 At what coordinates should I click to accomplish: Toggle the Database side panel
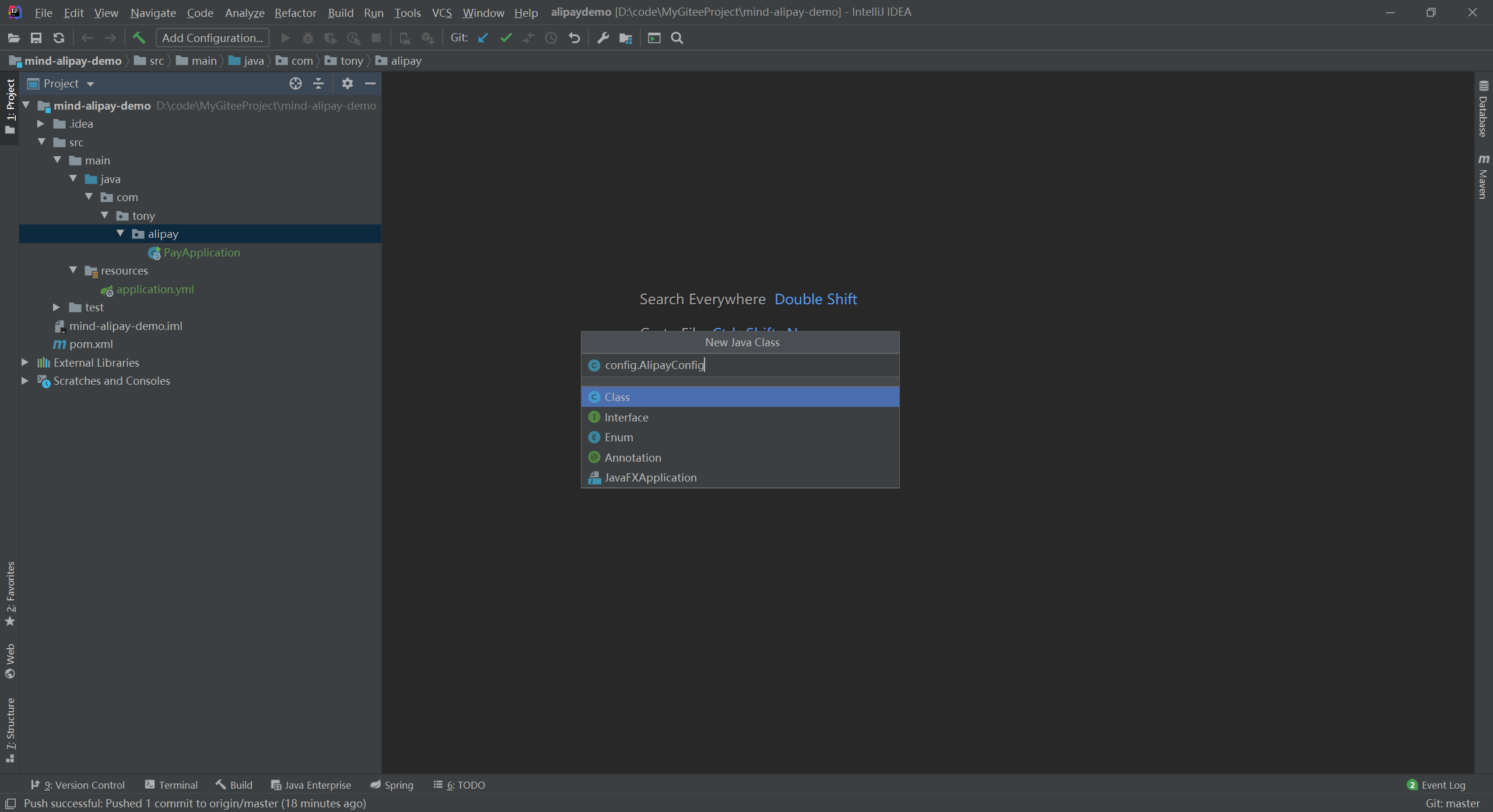click(x=1483, y=110)
